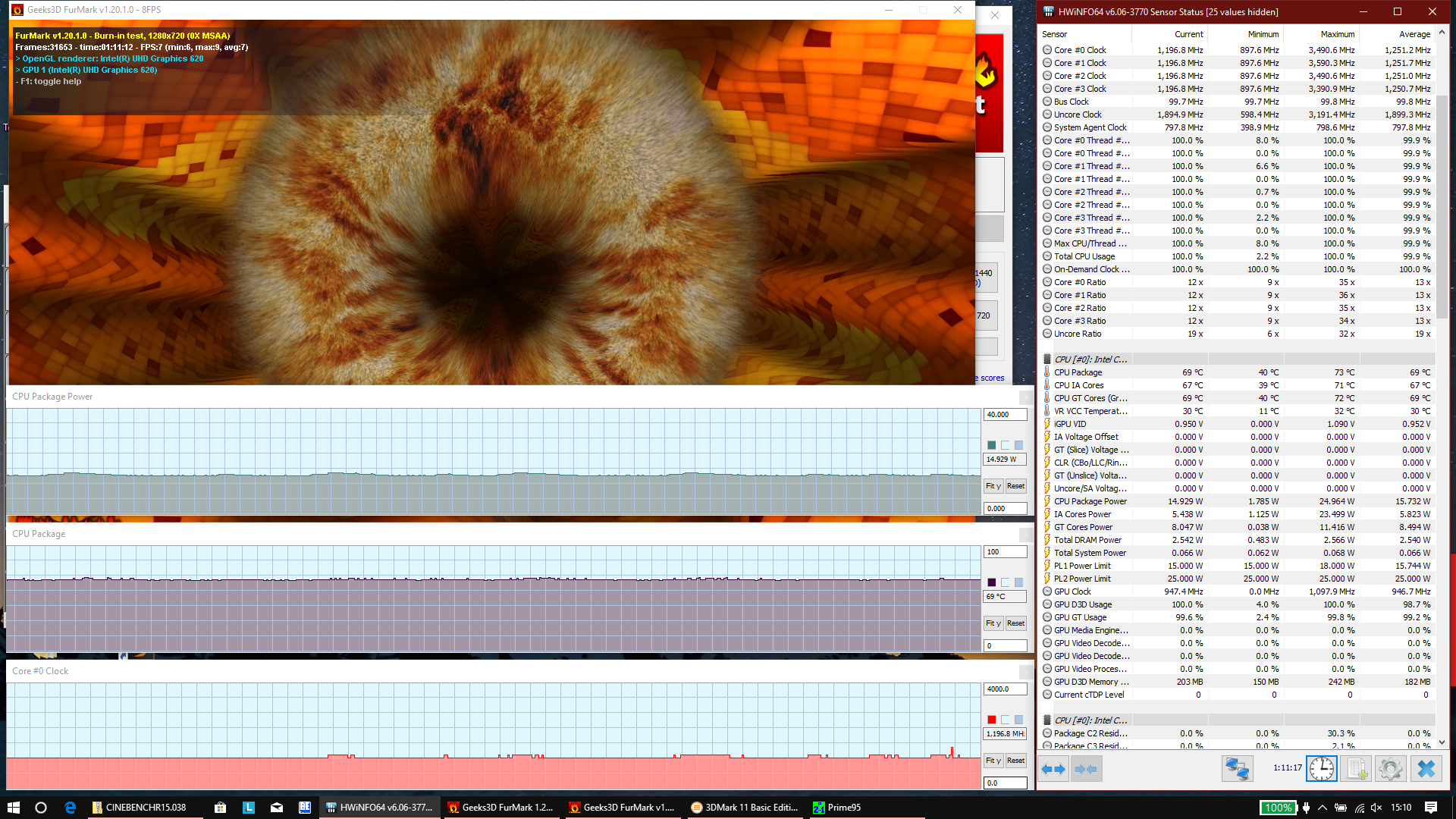Toggle light box in Core #0 Clock graph

click(1006, 720)
